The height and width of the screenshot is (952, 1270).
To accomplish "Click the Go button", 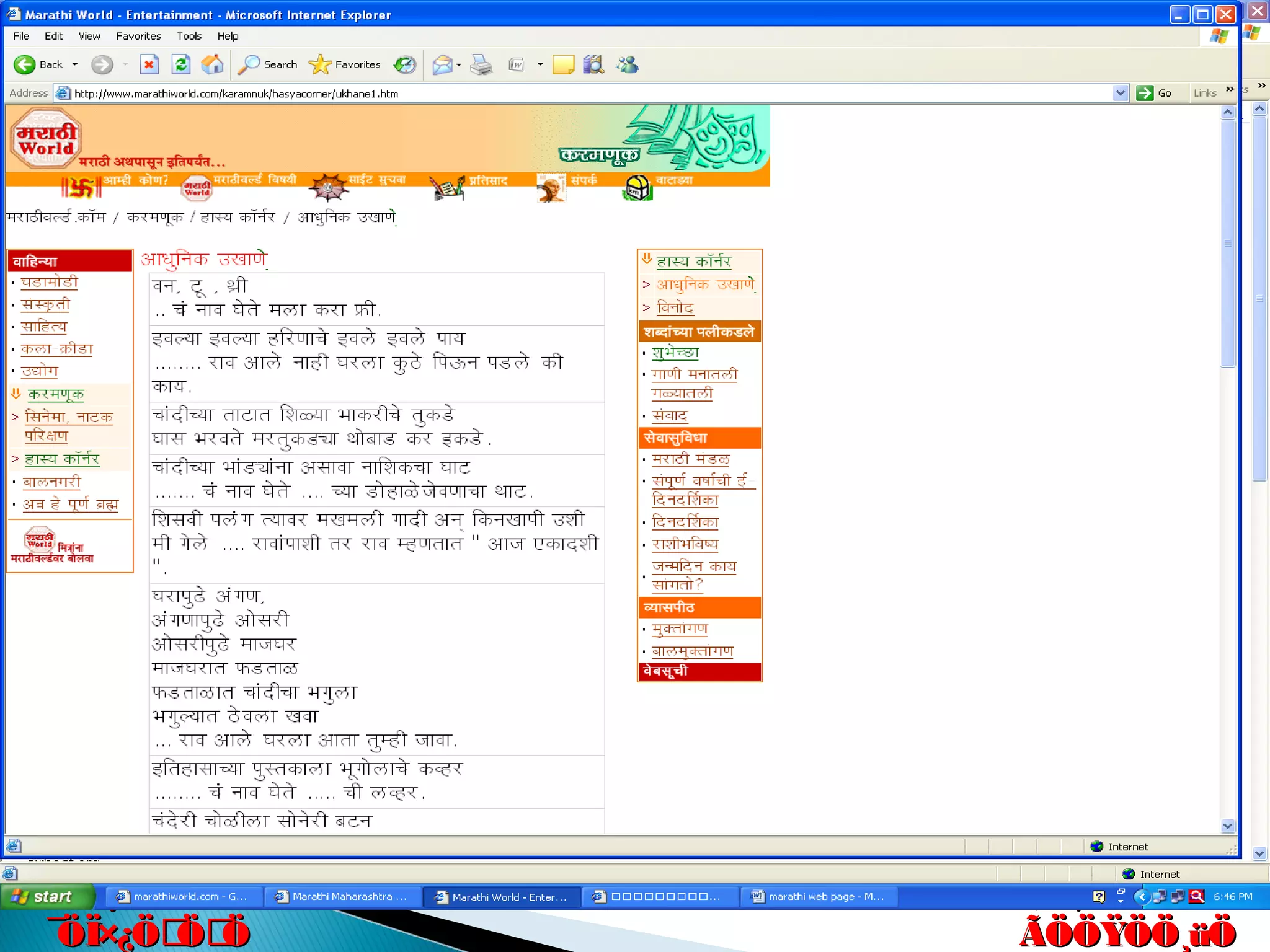I will [x=1155, y=94].
